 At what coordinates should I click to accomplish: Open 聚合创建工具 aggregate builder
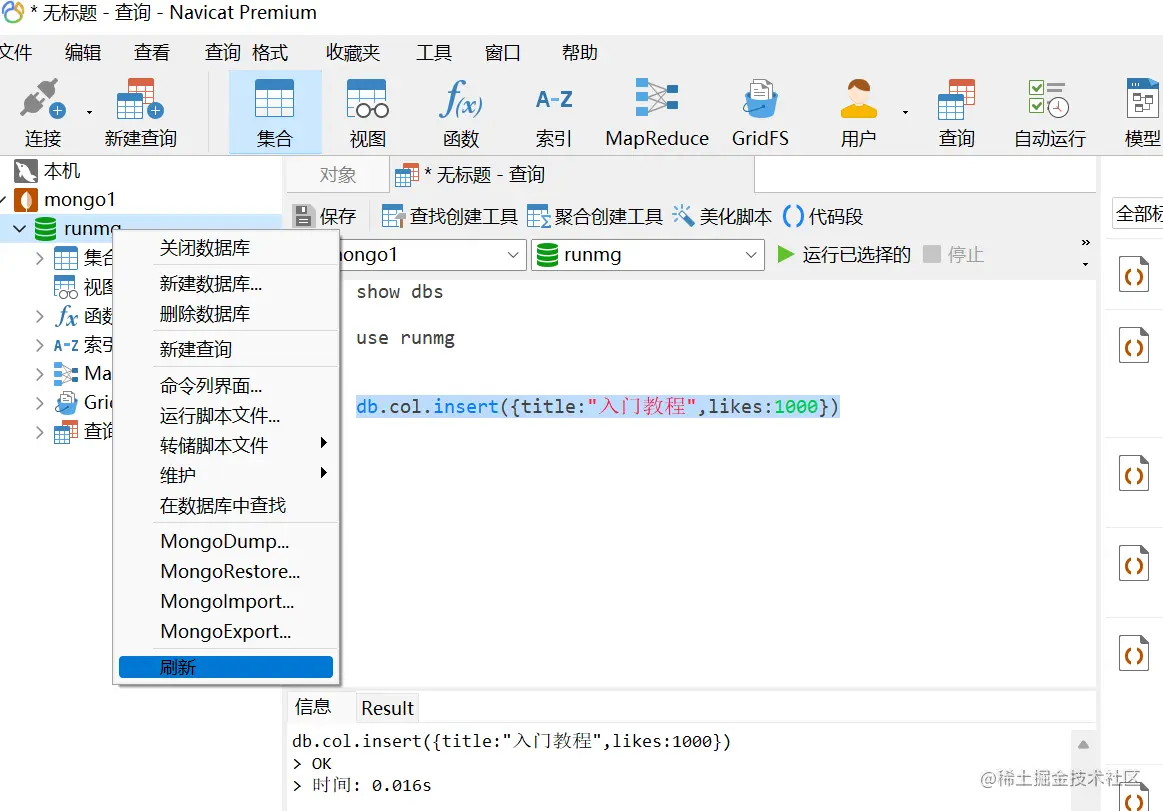pos(595,217)
